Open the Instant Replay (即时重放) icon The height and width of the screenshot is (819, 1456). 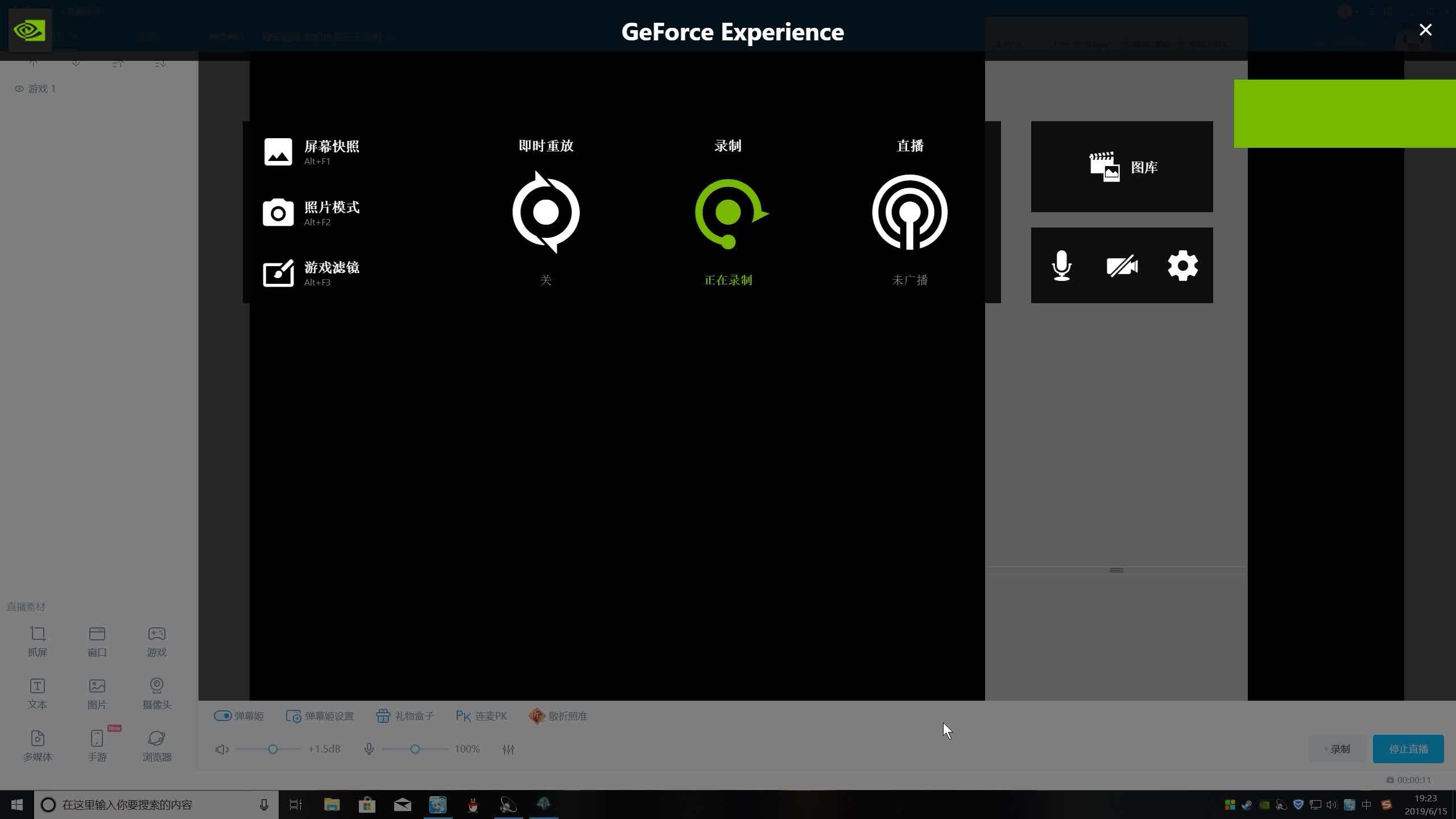pyautogui.click(x=545, y=212)
